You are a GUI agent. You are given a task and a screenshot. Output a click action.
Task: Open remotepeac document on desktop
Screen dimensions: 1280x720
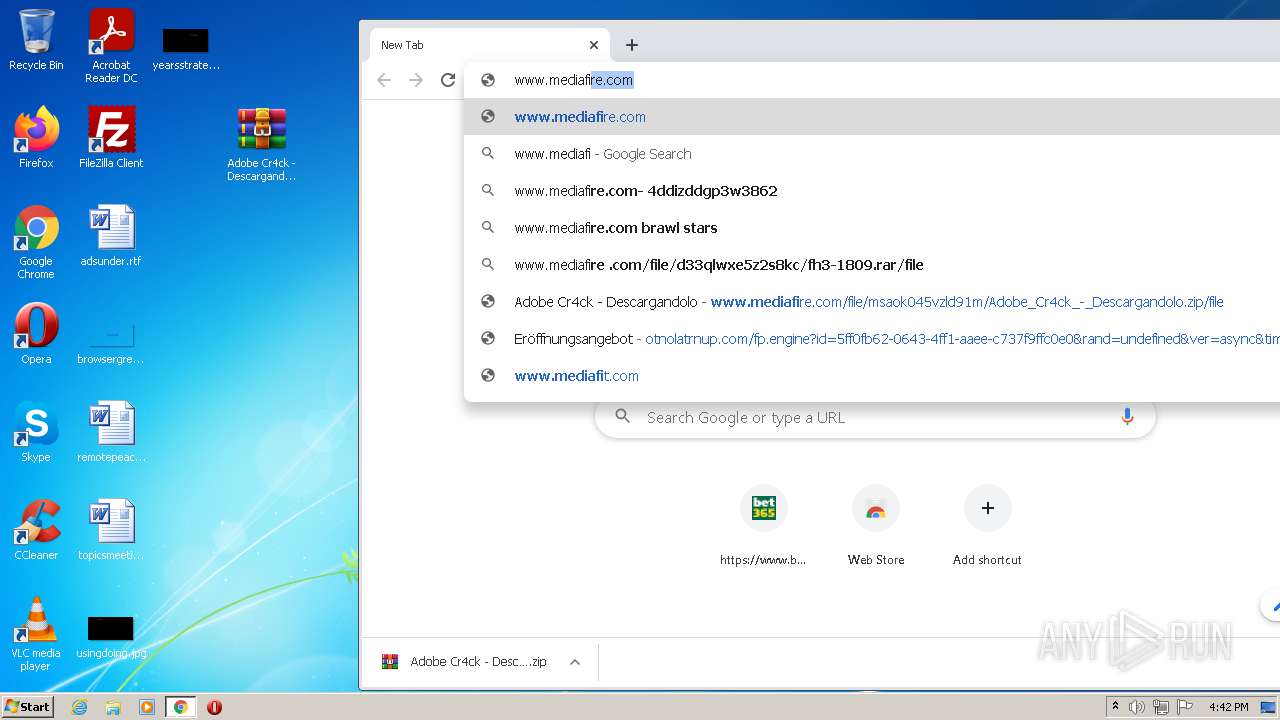tap(111, 431)
